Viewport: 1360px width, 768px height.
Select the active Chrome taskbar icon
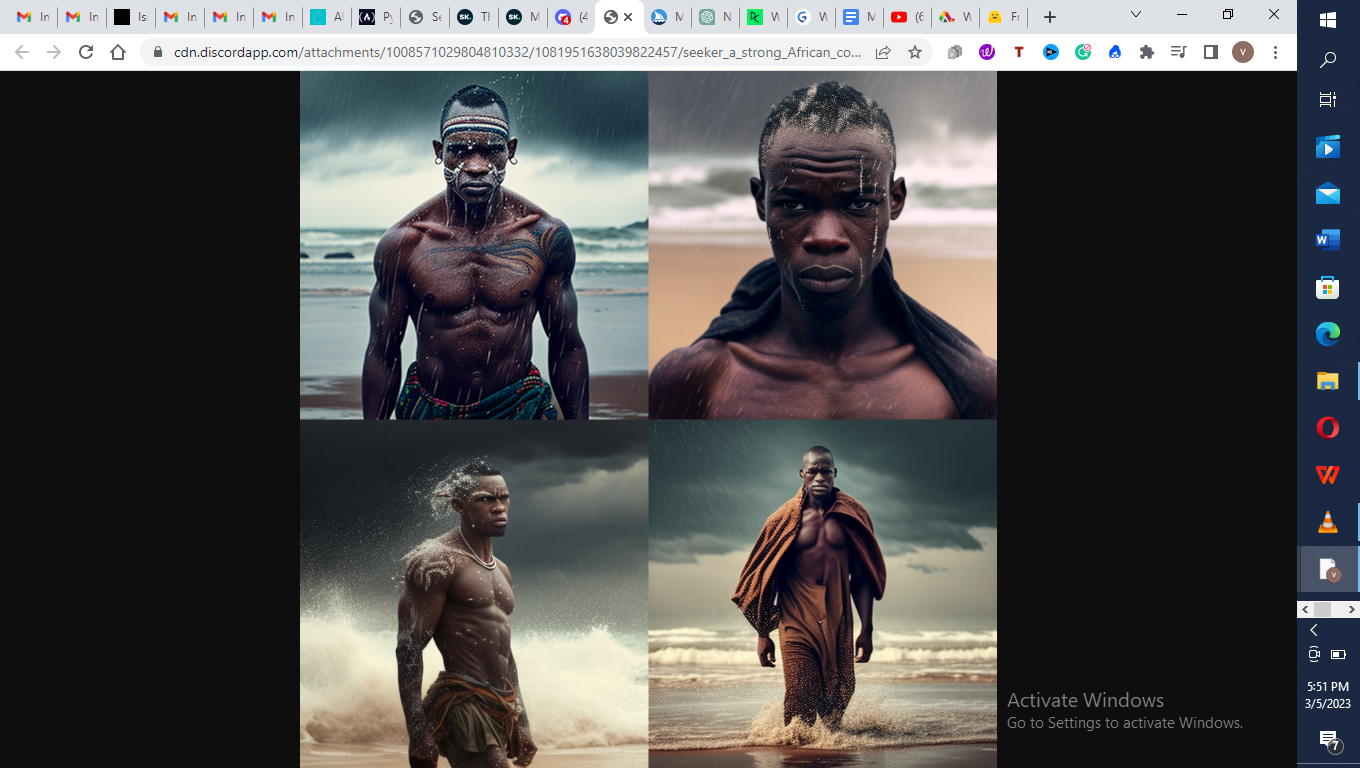(x=1328, y=570)
